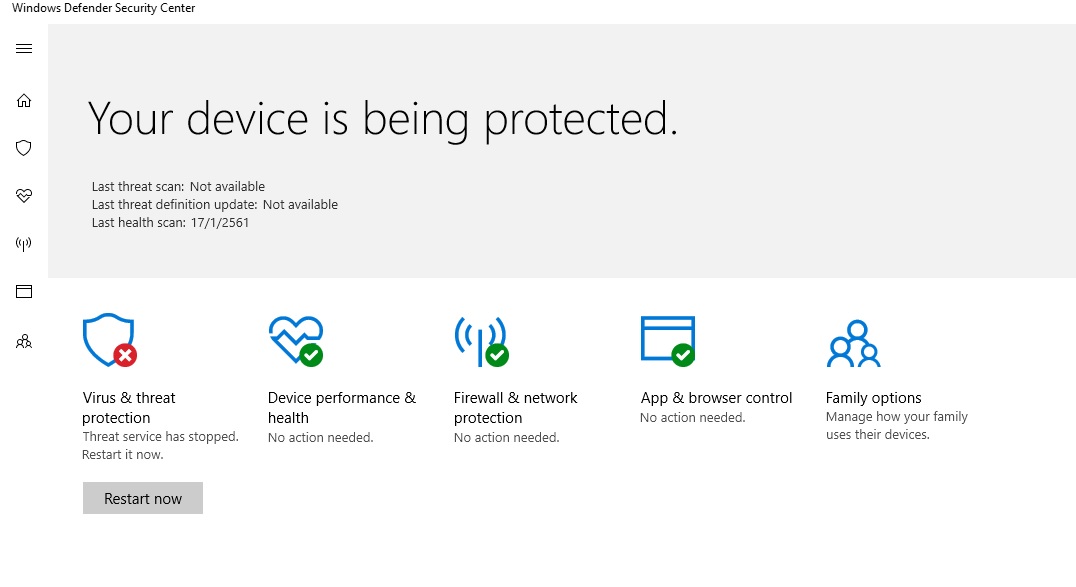Select the Firewall & network protection label

(x=515, y=407)
